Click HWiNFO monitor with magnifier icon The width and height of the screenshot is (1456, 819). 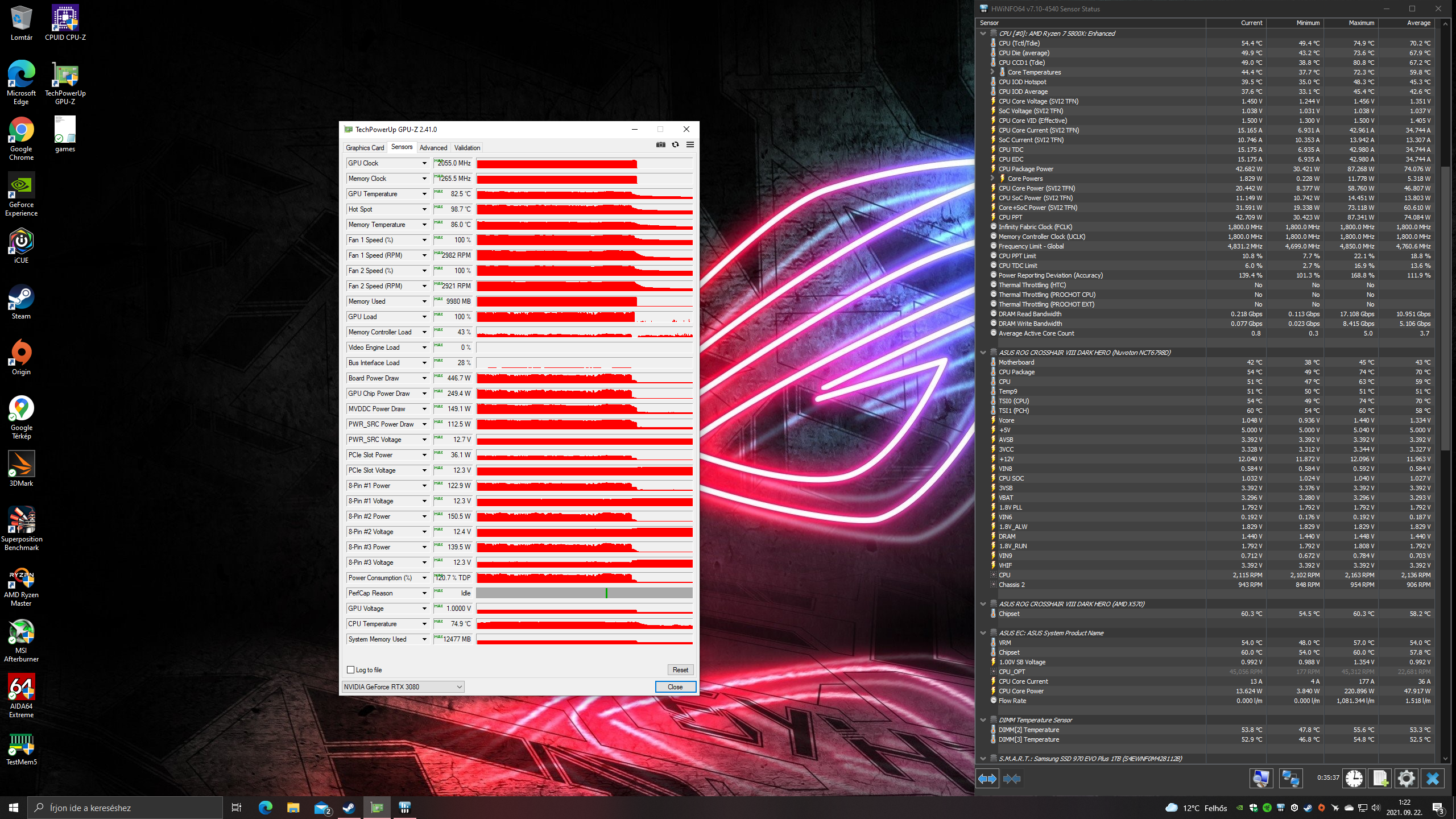coord(1261,778)
